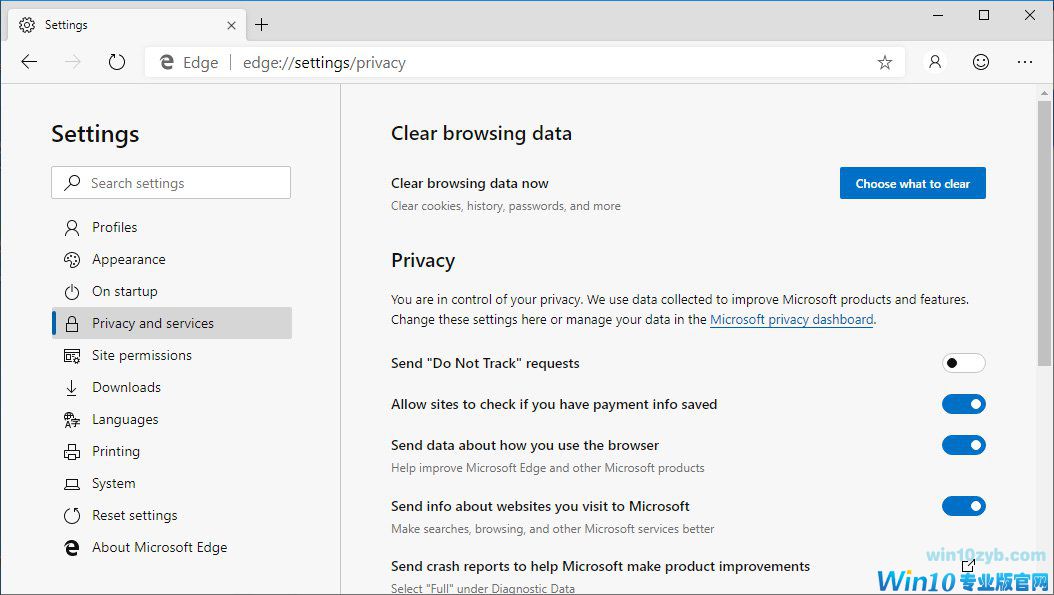1054x595 pixels.
Task: Open a new tab with the plus button
Action: 262,24
